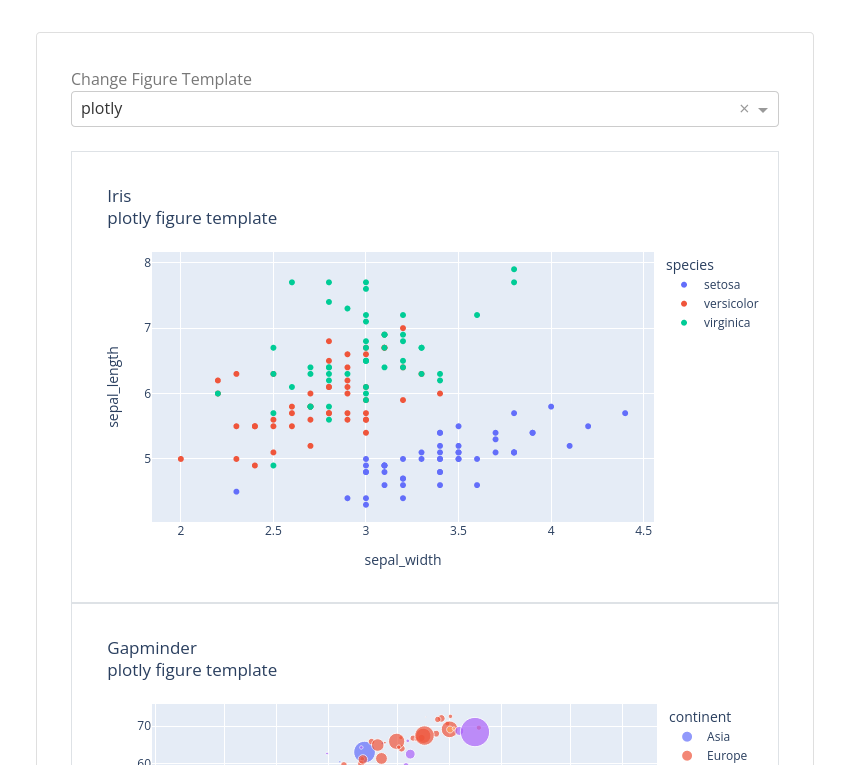Click the Gapminder chart title text
The width and height of the screenshot is (850, 765).
click(152, 648)
